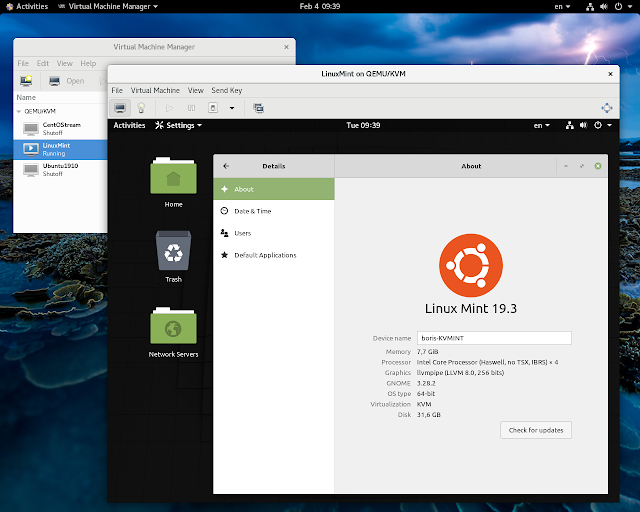Open File menu in LinuxMint viewer
The image size is (640, 512).
click(x=117, y=90)
